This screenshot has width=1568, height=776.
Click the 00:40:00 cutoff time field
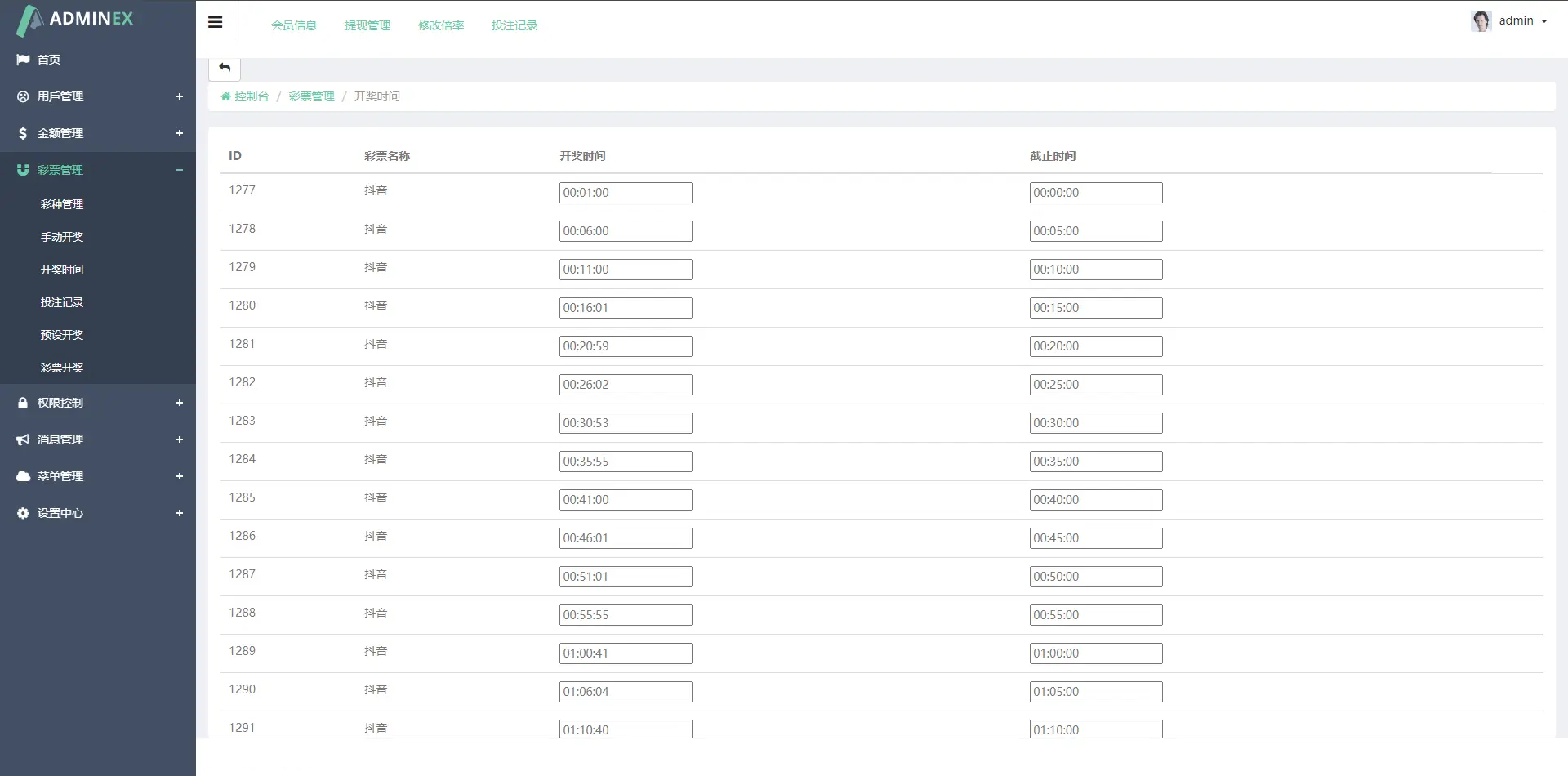tap(1096, 500)
